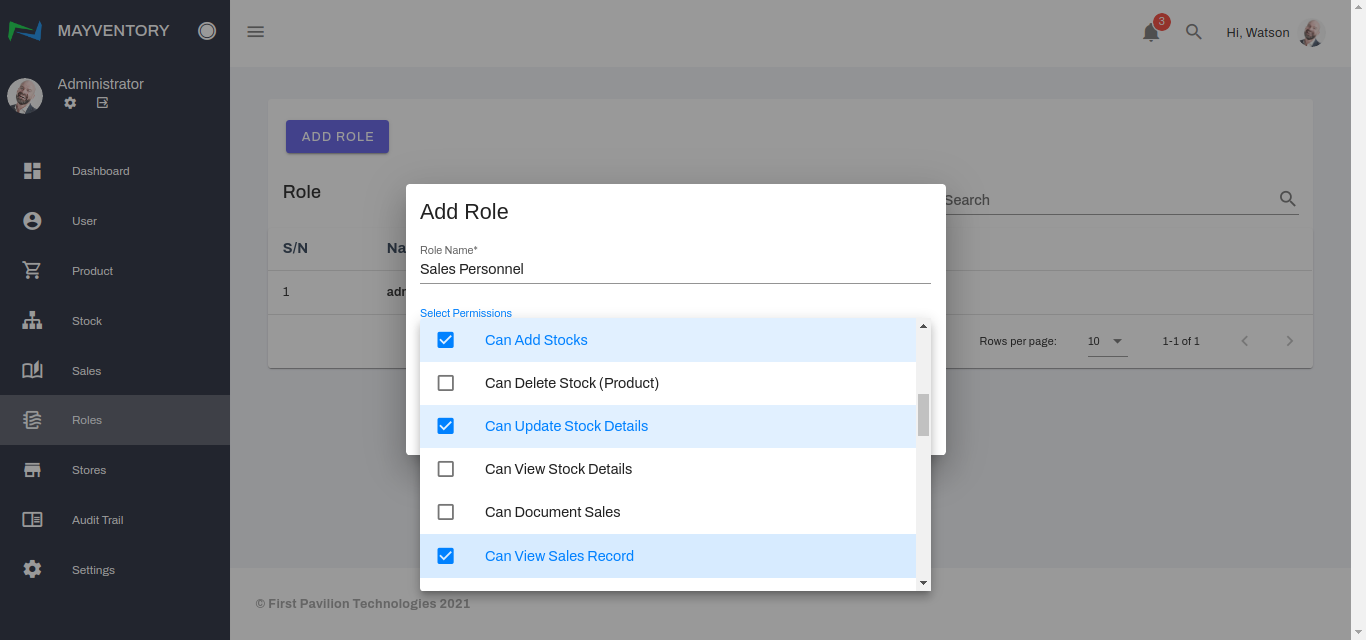This screenshot has width=1366, height=640.
Task: Open the Audit Trail menu item
Action: click(97, 520)
